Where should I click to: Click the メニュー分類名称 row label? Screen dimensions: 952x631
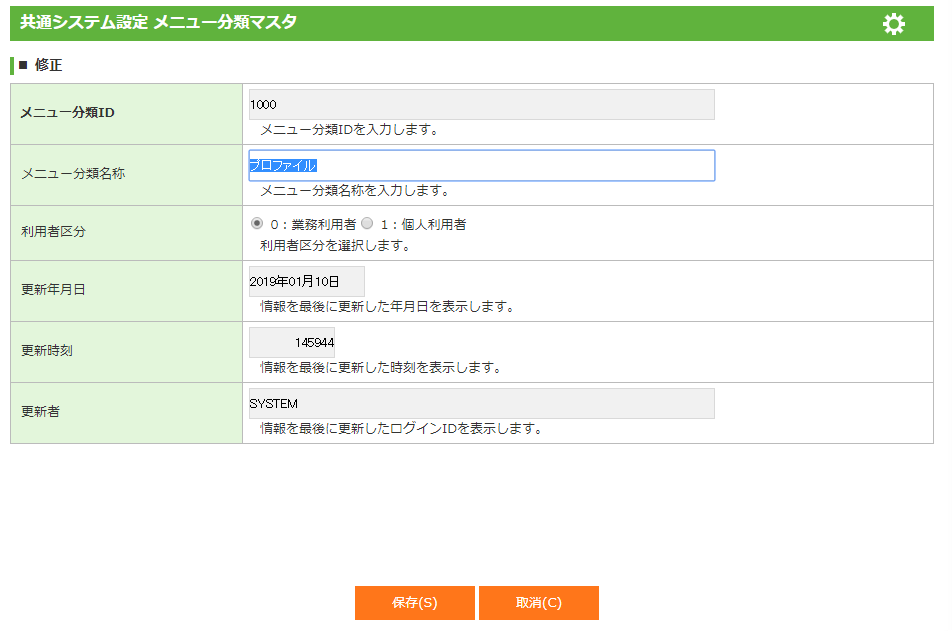tap(73, 174)
